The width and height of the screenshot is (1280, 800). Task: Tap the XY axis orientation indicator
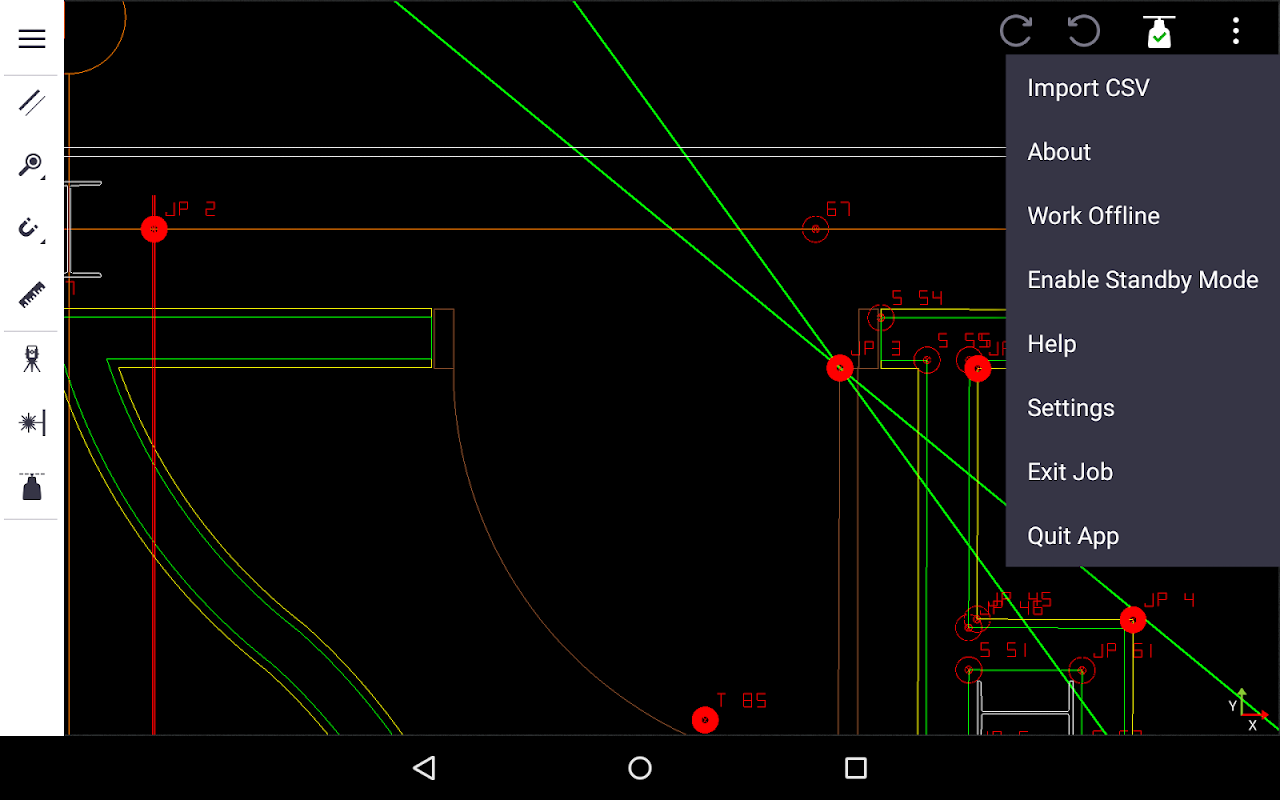1248,710
